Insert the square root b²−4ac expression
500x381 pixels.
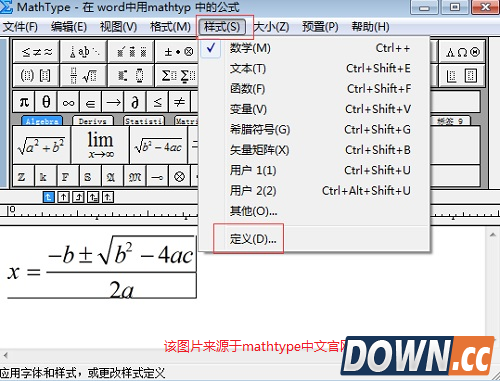click(x=159, y=145)
